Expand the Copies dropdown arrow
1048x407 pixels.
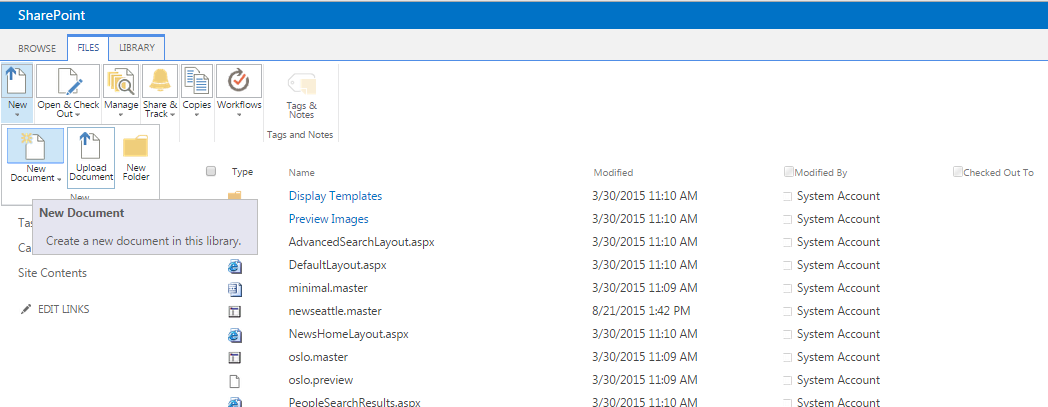[196, 115]
